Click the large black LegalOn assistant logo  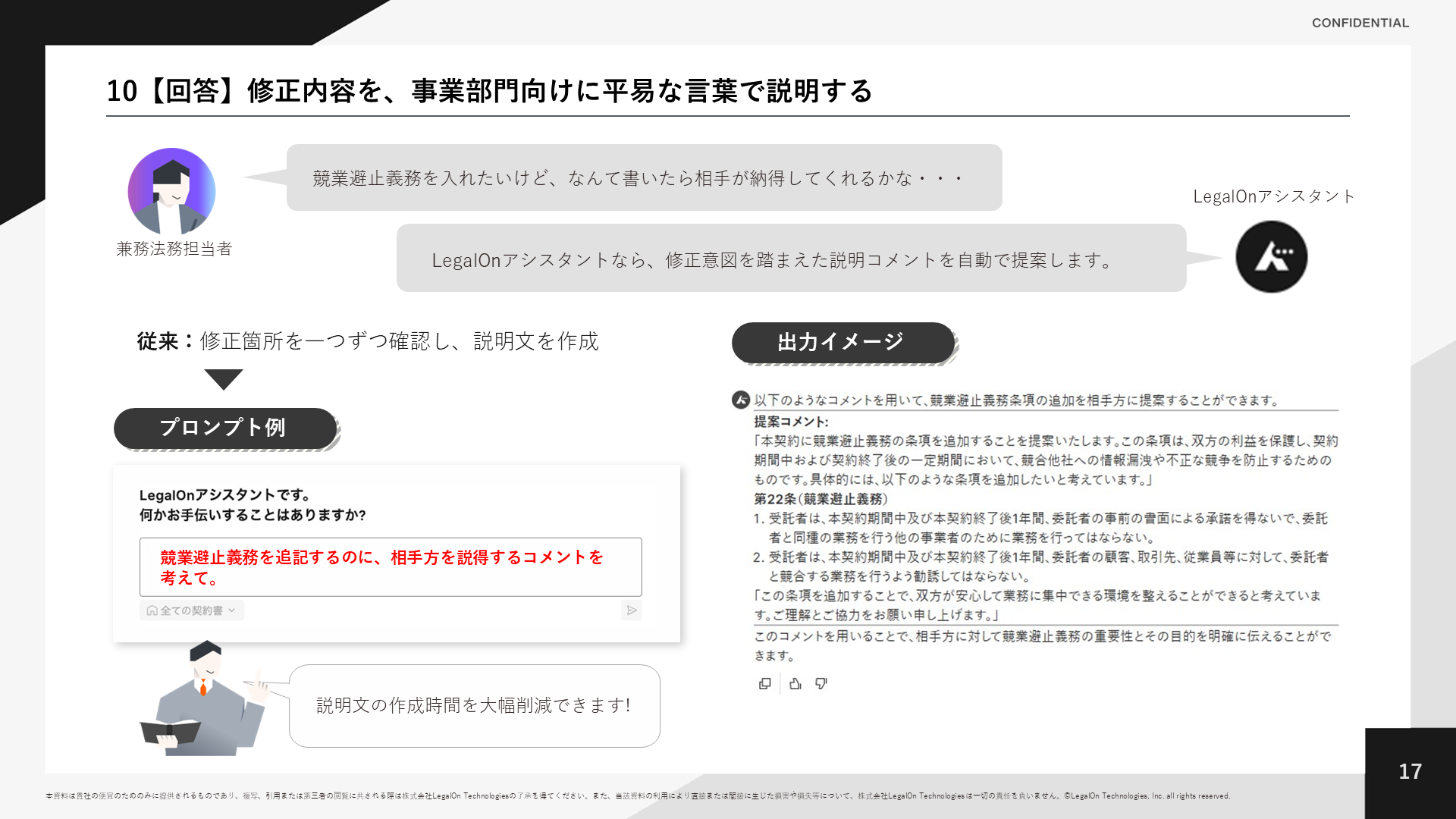pos(1271,257)
